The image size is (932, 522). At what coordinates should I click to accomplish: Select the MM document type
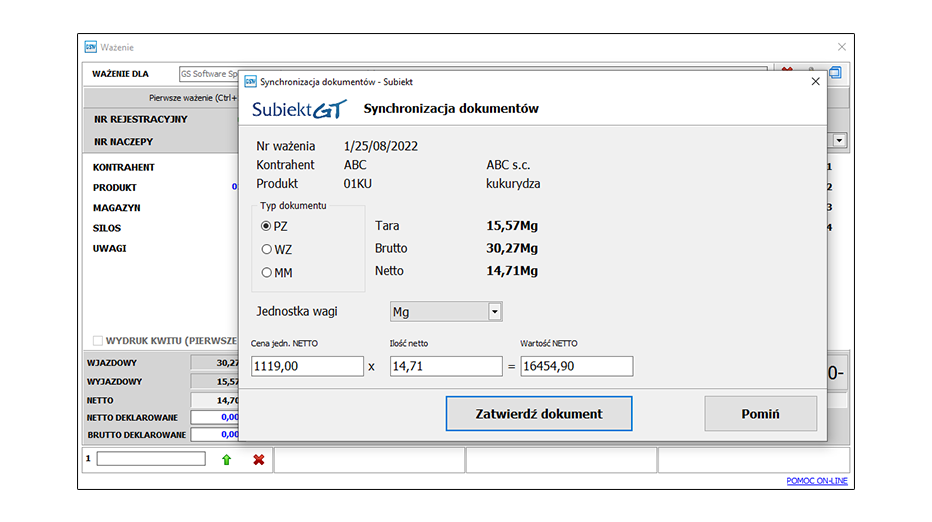point(267,272)
